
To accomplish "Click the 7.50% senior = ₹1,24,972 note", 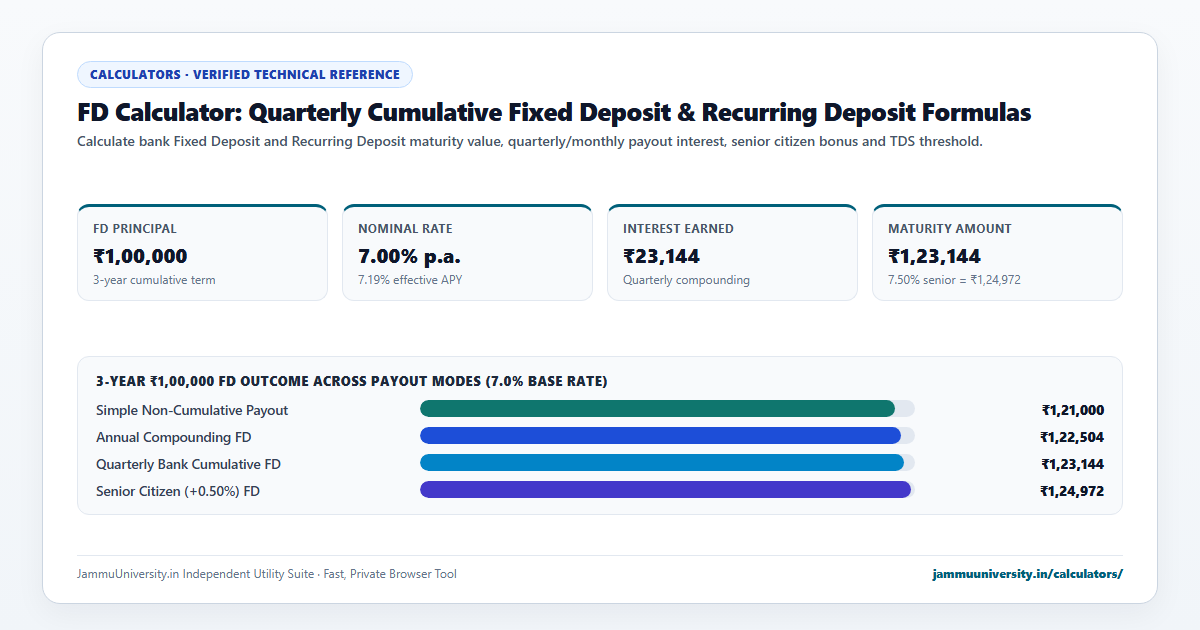I will [954, 280].
